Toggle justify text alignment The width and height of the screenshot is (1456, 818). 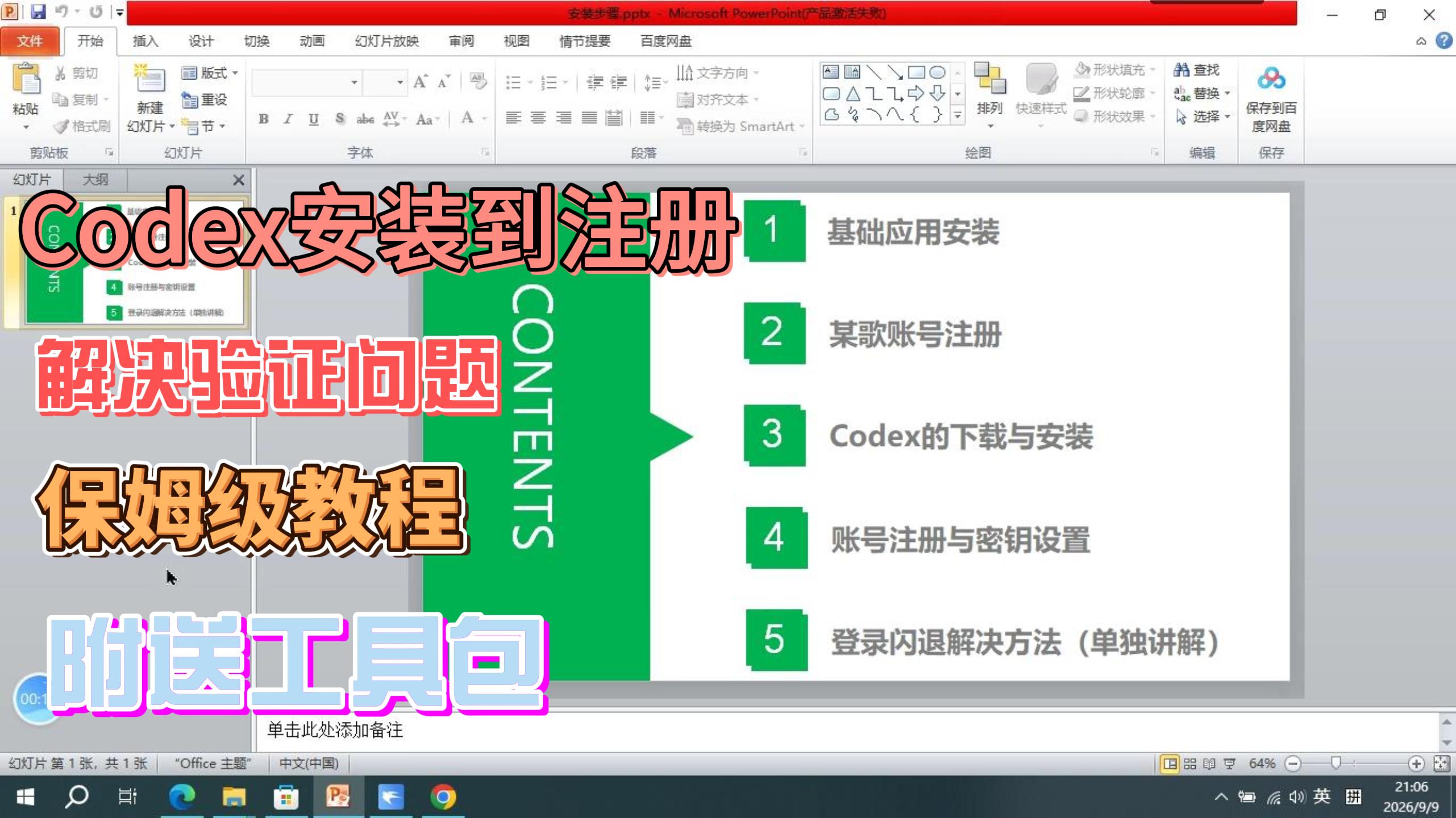point(589,118)
